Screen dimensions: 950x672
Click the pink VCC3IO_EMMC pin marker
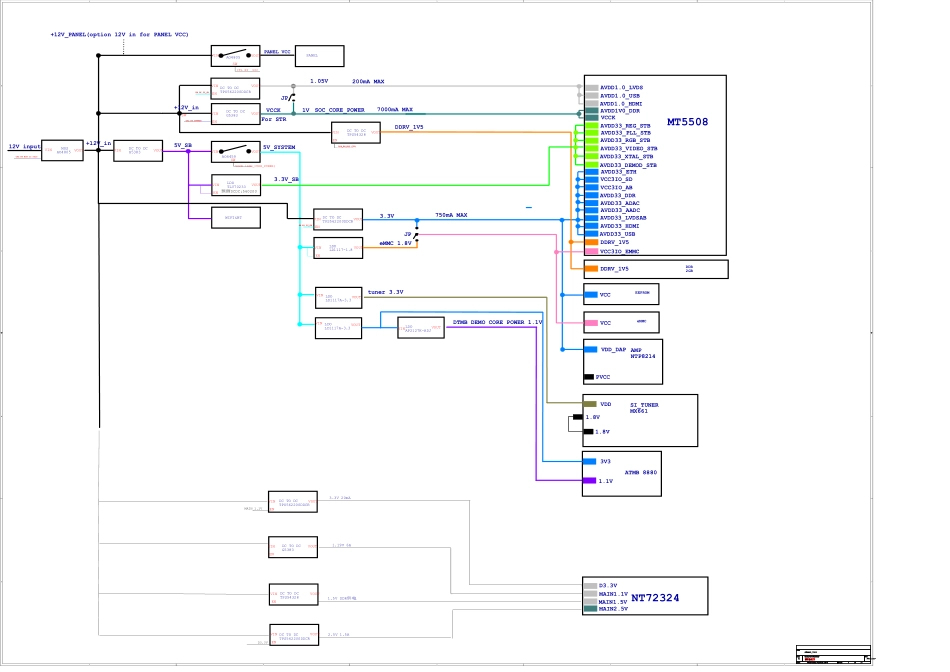click(591, 252)
